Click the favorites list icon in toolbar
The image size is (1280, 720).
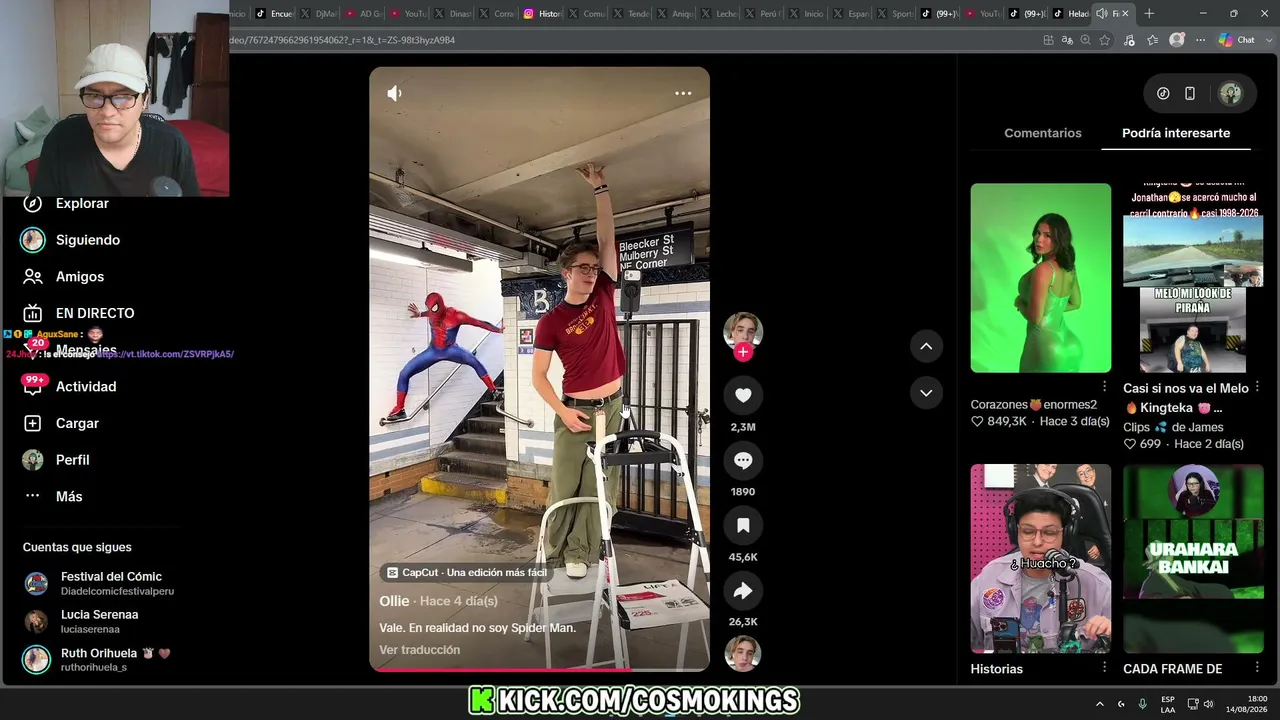pyautogui.click(x=1153, y=40)
